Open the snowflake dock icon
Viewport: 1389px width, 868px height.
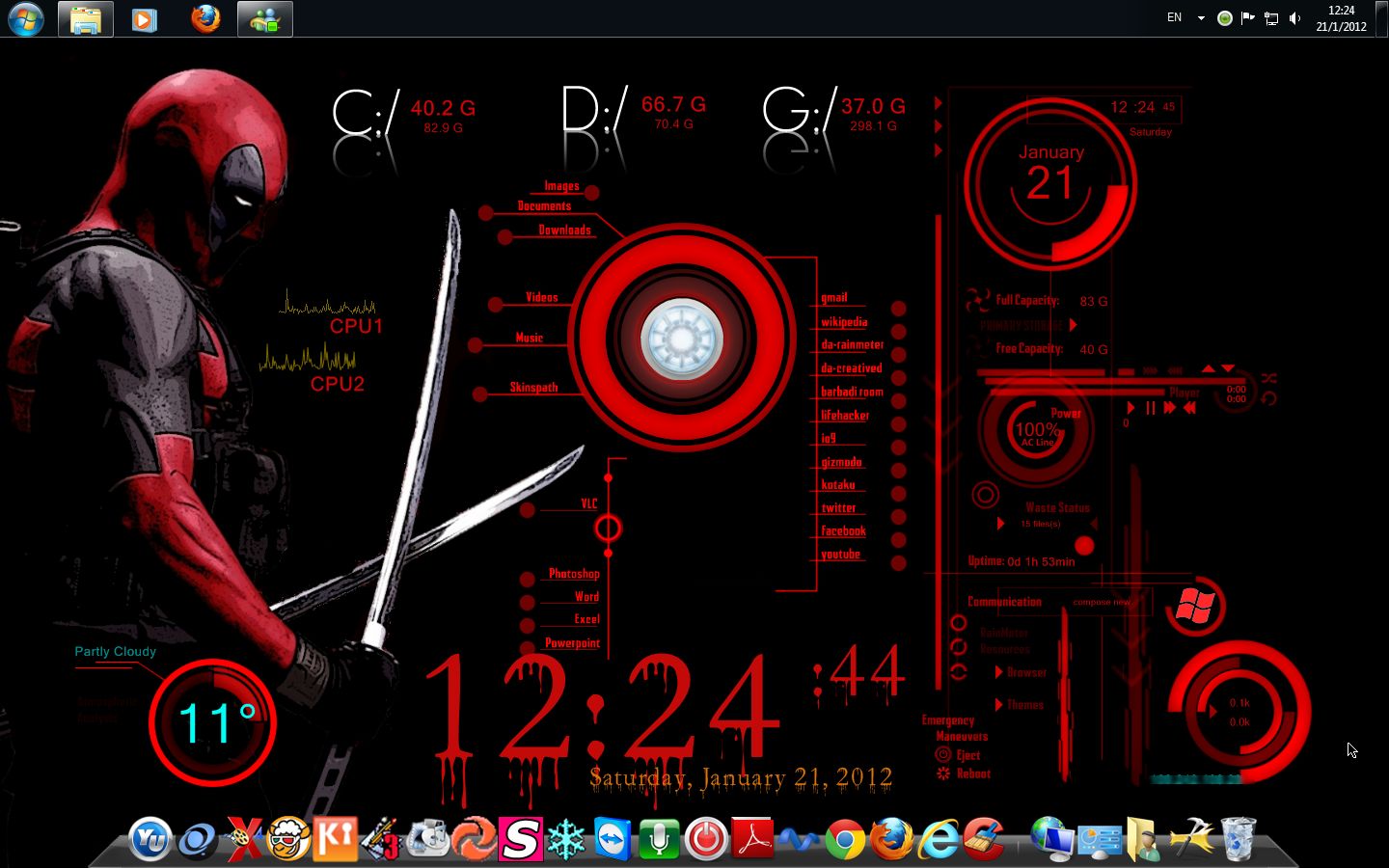coord(566,838)
